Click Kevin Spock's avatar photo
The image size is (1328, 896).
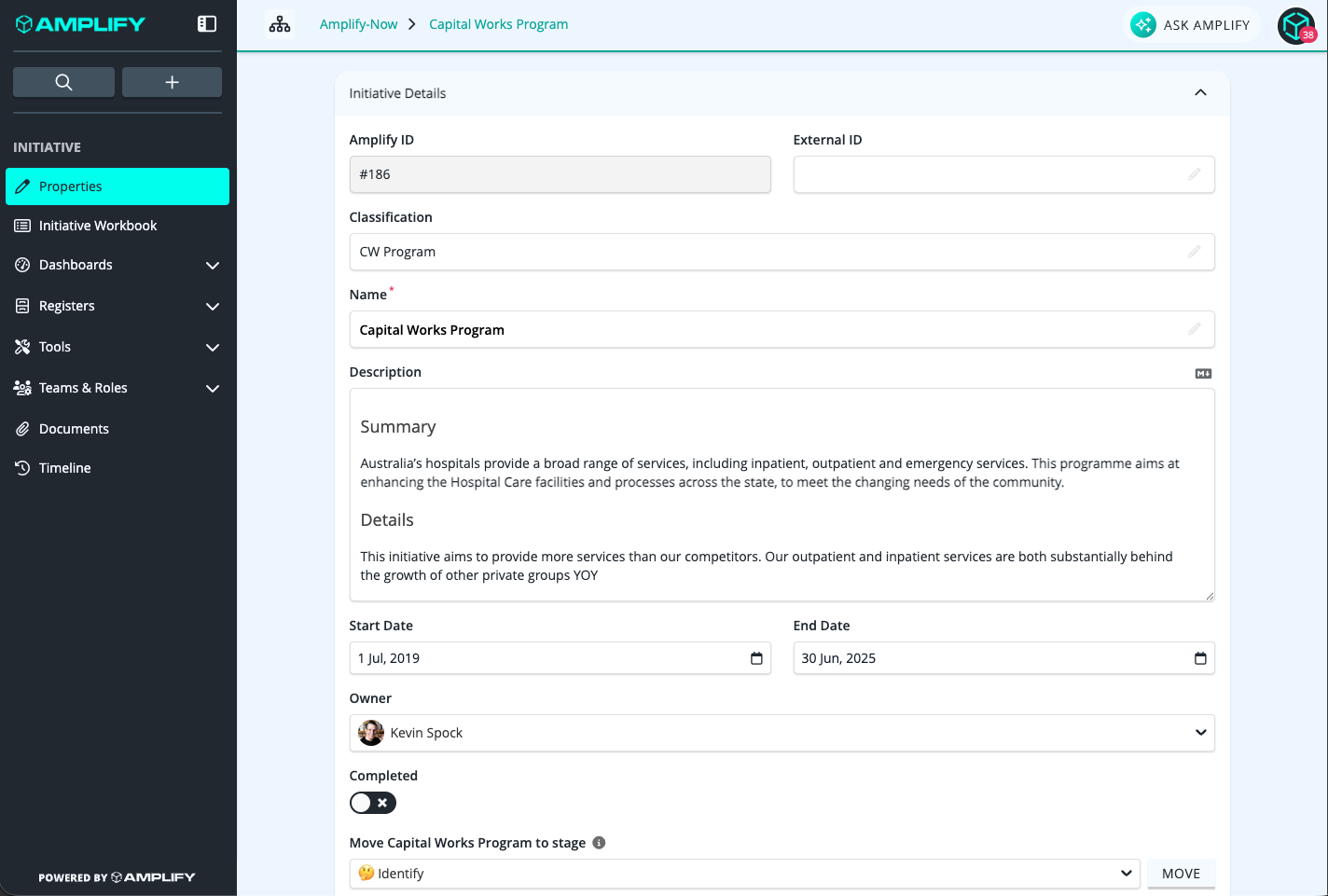pyautogui.click(x=371, y=733)
